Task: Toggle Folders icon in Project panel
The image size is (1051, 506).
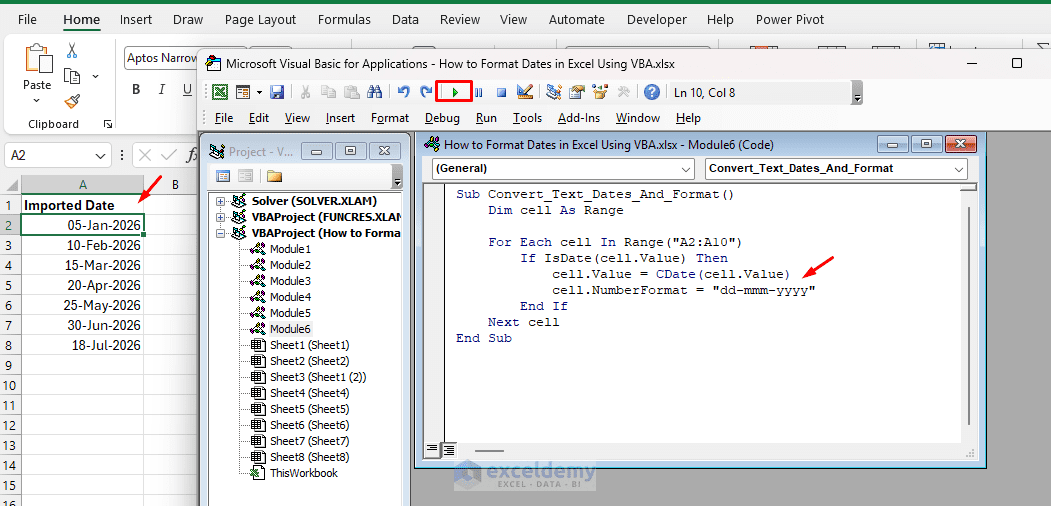Action: point(274,176)
